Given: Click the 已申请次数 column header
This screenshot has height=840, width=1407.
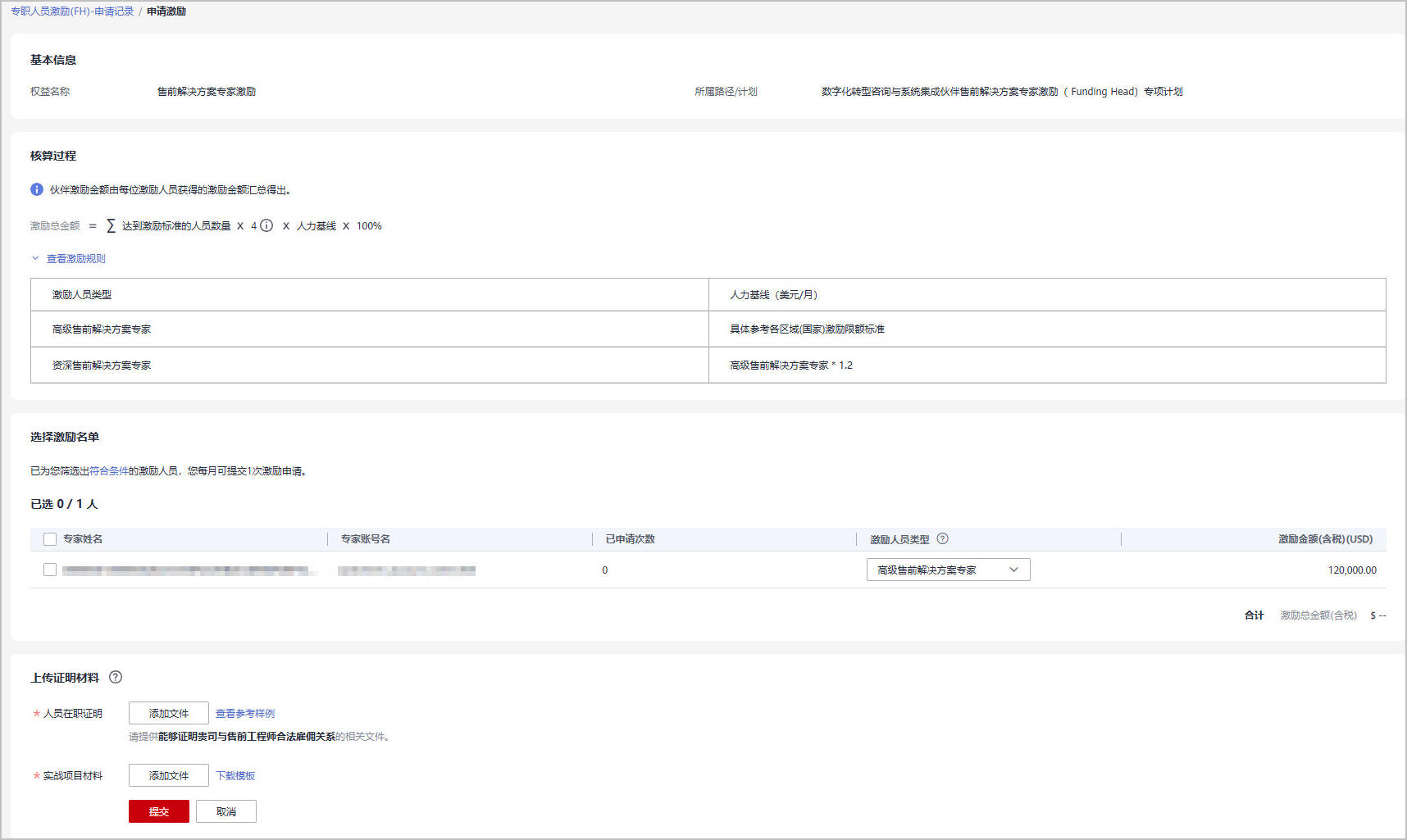Looking at the screenshot, I should 630,539.
